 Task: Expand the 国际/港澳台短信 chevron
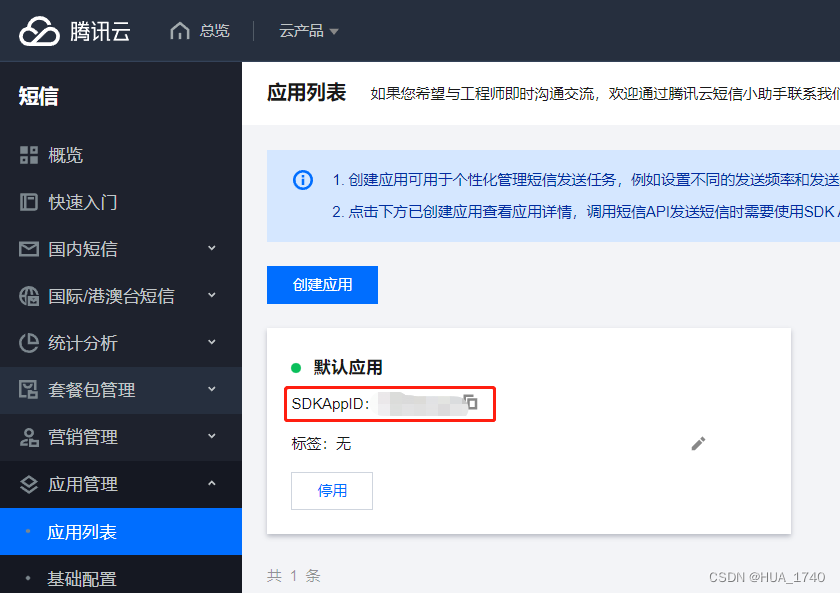[x=212, y=295]
